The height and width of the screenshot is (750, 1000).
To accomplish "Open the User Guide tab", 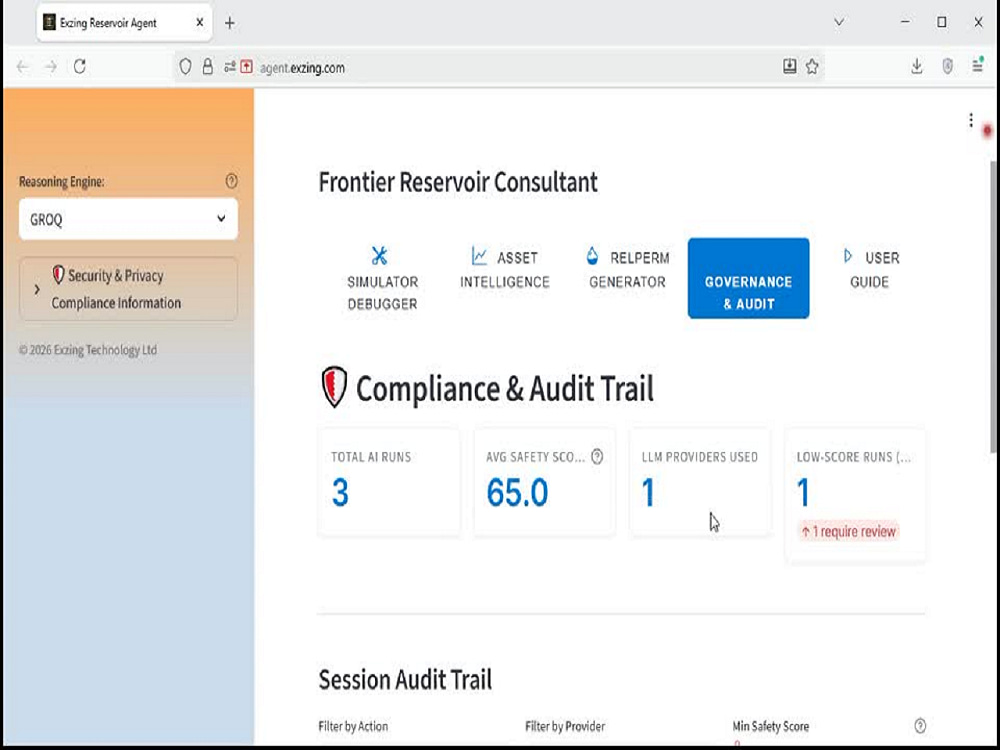I will point(869,269).
